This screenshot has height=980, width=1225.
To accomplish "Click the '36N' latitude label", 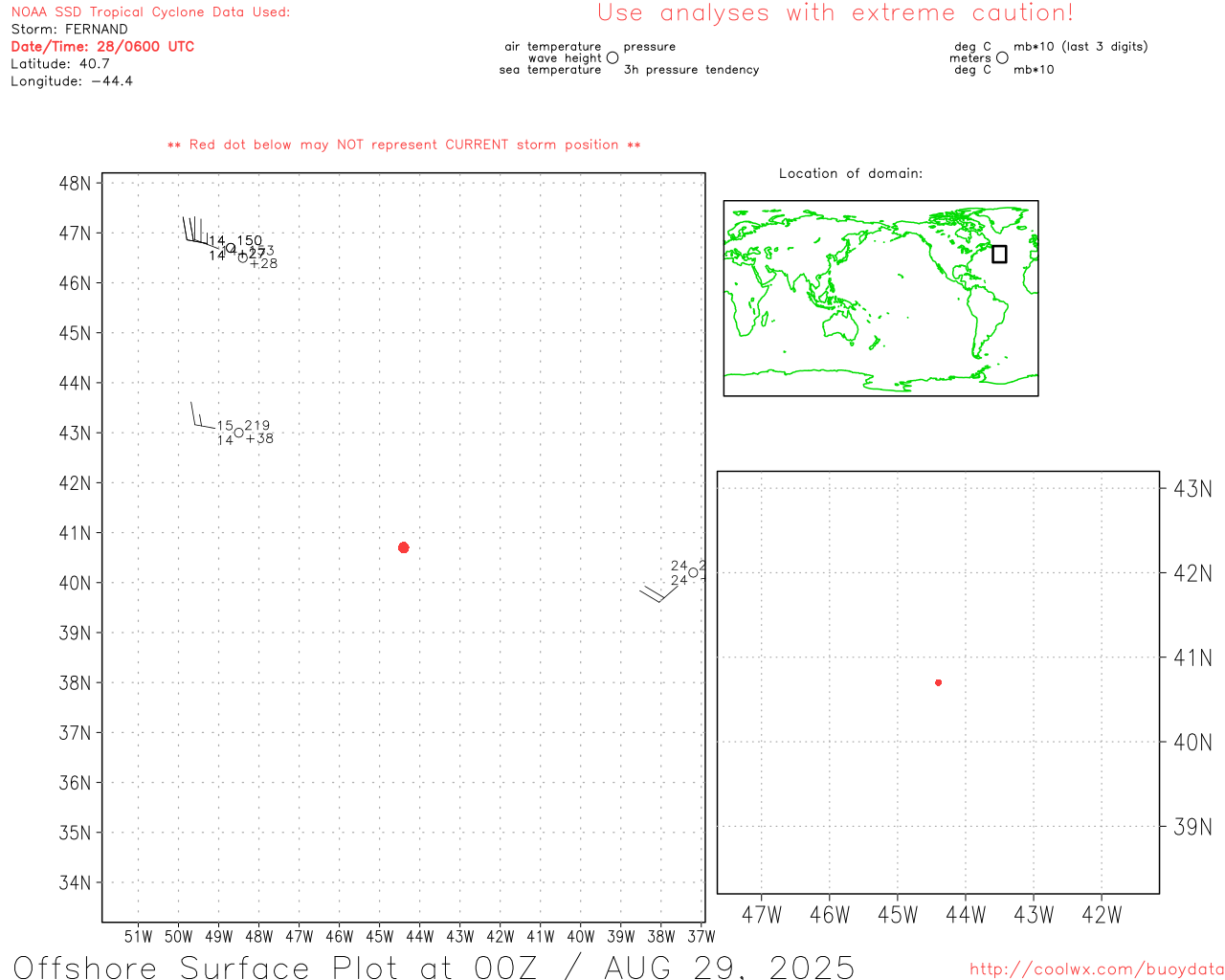I will pos(75,783).
